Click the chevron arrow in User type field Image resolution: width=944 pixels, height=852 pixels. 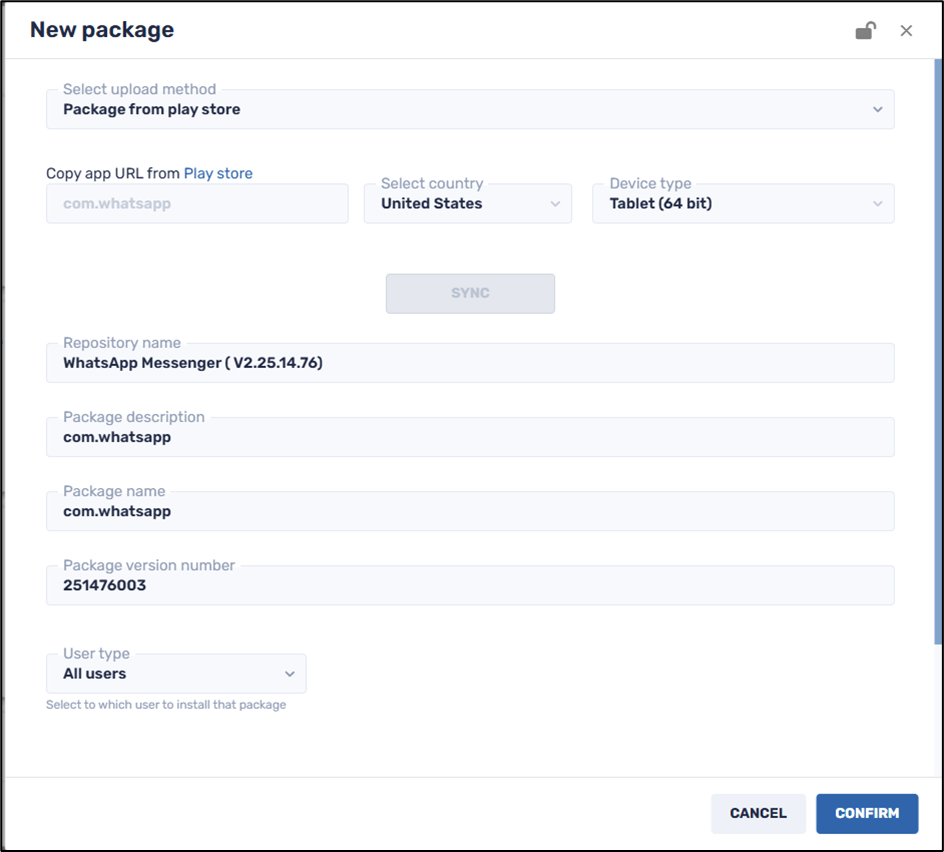pyautogui.click(x=290, y=674)
